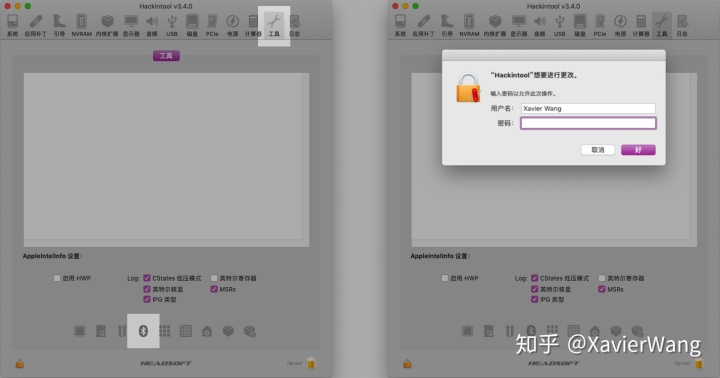Viewport: 720px width, 378px height.
Task: Open USB toolbar item in right window
Action: click(x=559, y=25)
